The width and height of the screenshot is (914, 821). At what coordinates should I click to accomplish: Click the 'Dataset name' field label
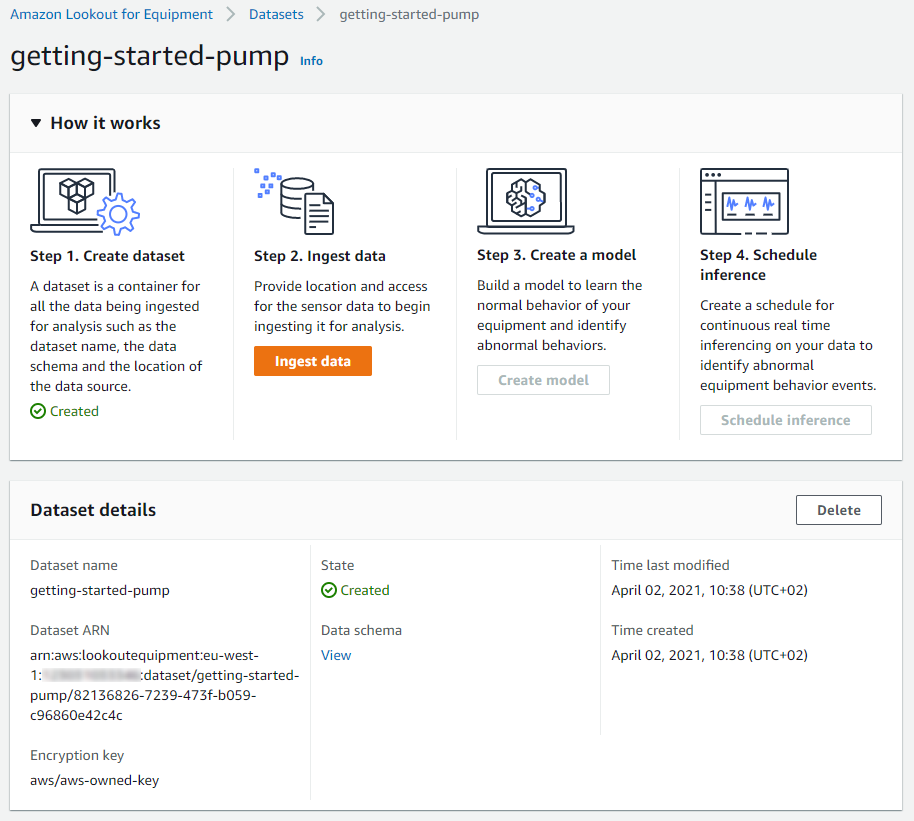point(74,566)
